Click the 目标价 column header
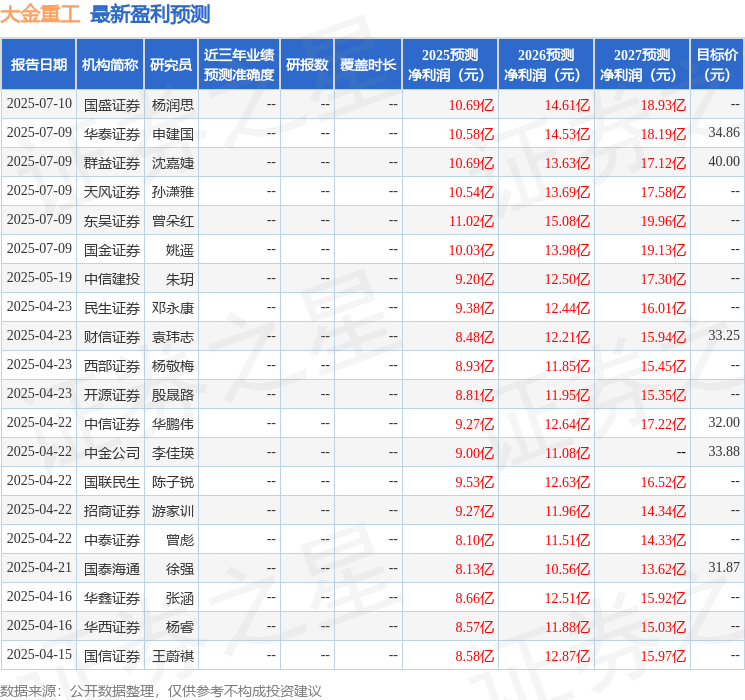This screenshot has width=745, height=700. click(717, 64)
